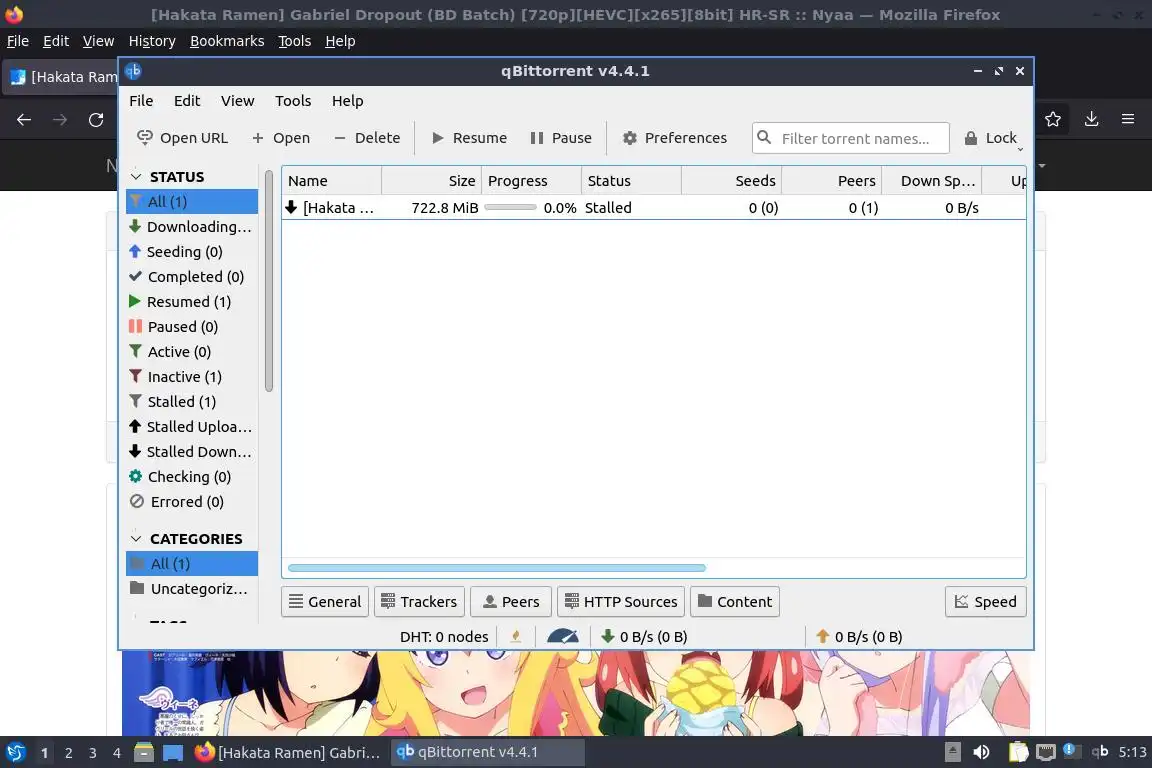This screenshot has width=1152, height=768.
Task: Select the Hakata torrent row
Action: (x=654, y=208)
